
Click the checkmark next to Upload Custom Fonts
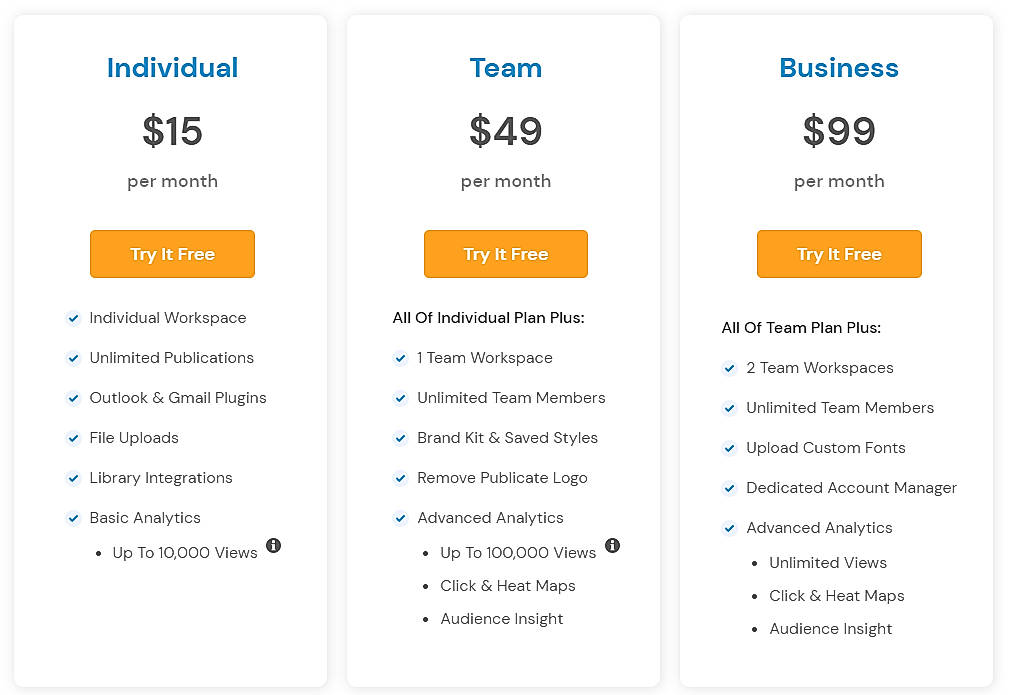[730, 448]
